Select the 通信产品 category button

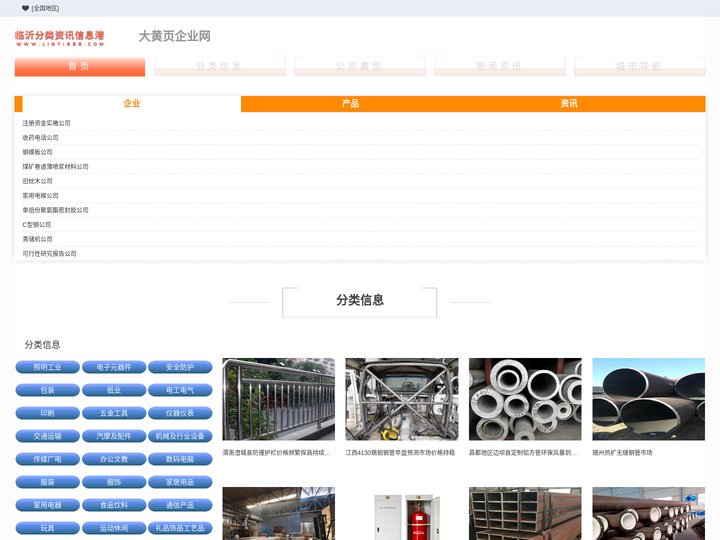tap(180, 505)
